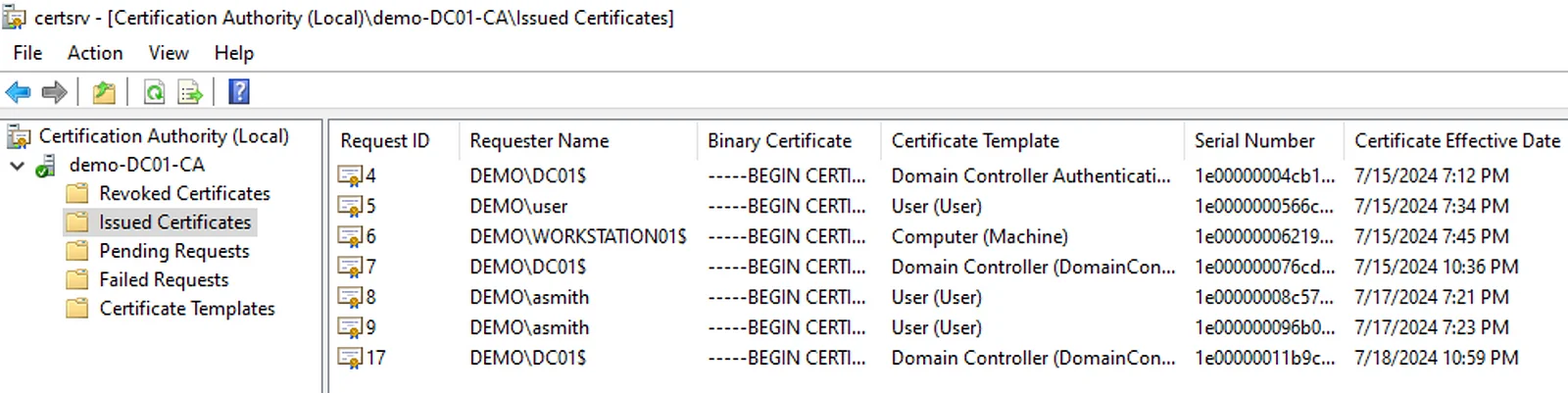1568x393 pixels.
Task: Click the Export List toolbar icon
Action: click(190, 92)
